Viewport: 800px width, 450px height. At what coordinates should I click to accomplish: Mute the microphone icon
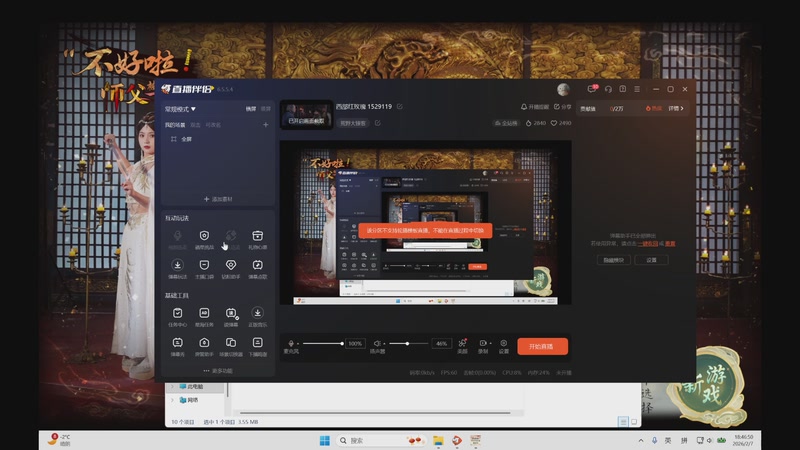291,343
